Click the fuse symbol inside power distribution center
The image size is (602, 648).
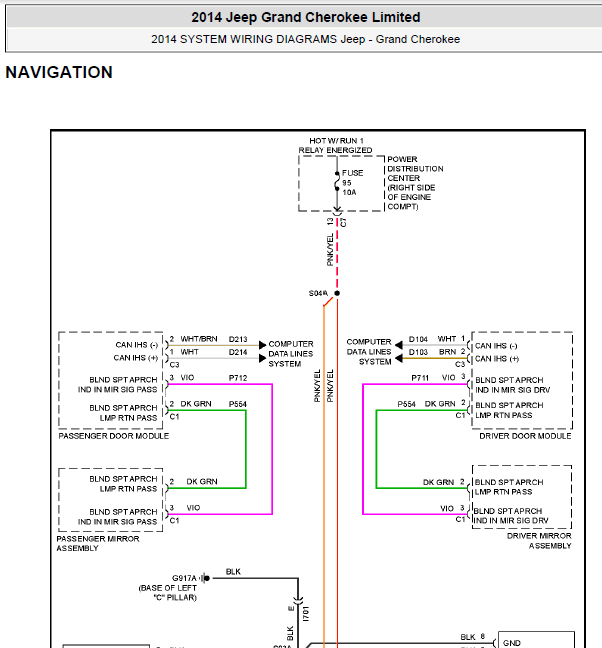(337, 181)
